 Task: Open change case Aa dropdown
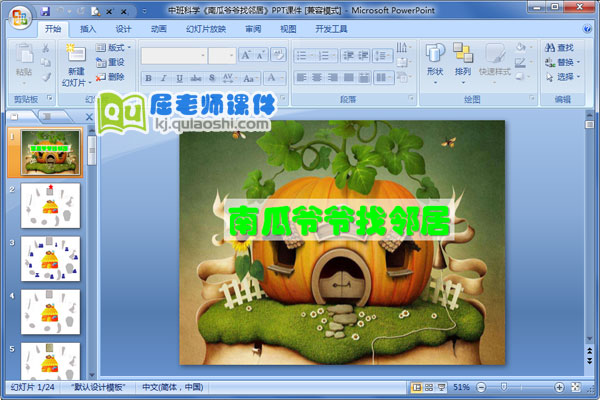pos(250,78)
